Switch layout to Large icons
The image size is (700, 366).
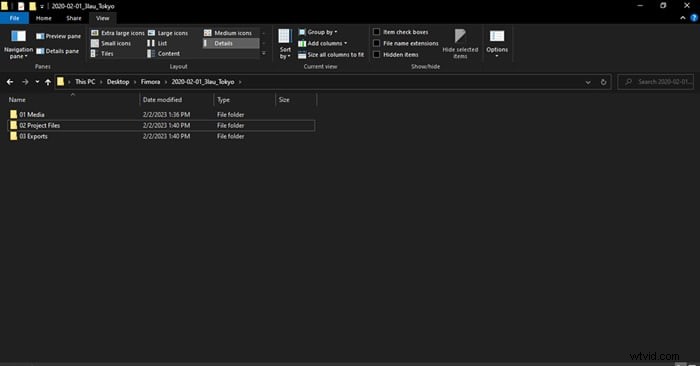[168, 33]
